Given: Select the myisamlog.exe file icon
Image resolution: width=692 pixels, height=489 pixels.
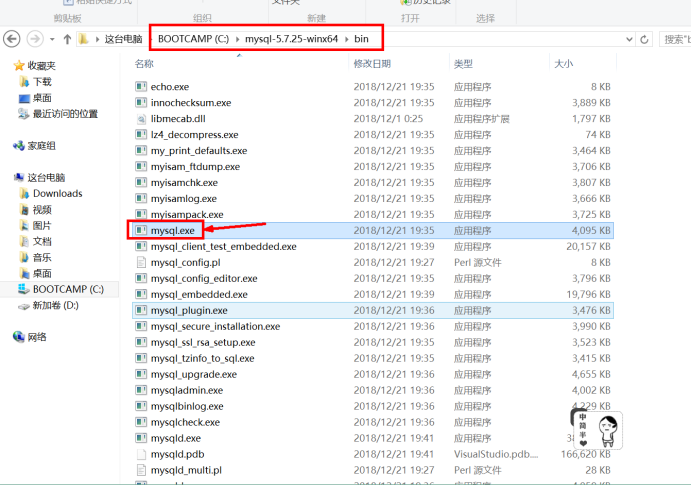Looking at the screenshot, I should (x=141, y=198).
